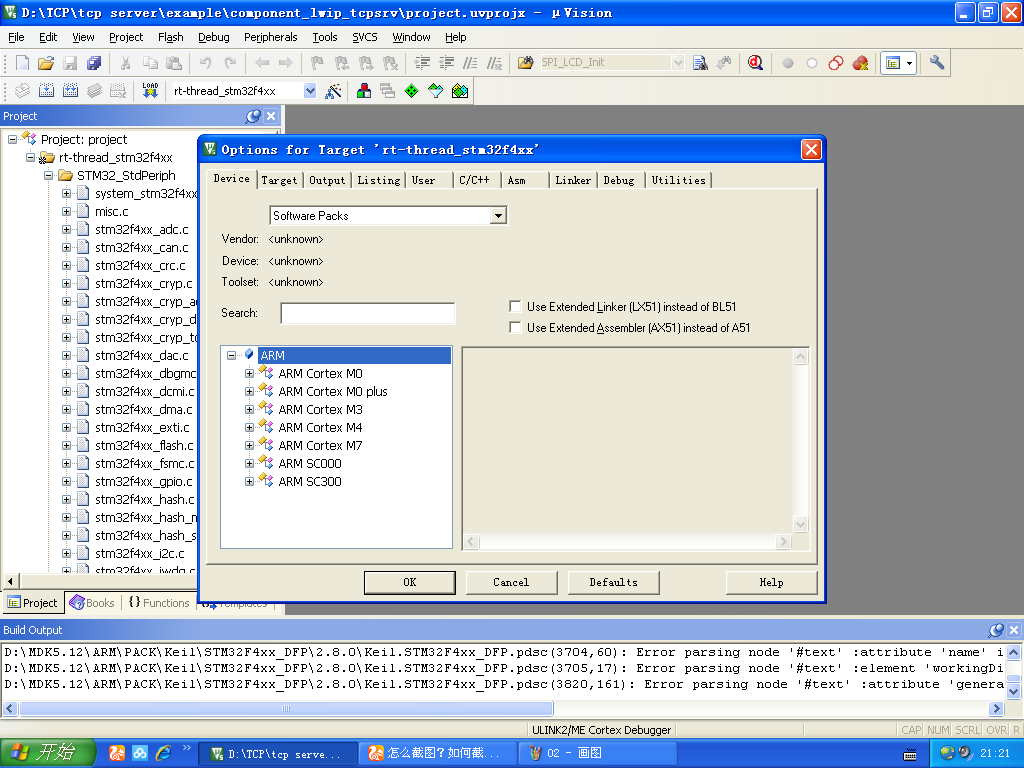The width and height of the screenshot is (1024, 768).
Task: Click the Save All toolbar icon
Action: click(x=94, y=63)
